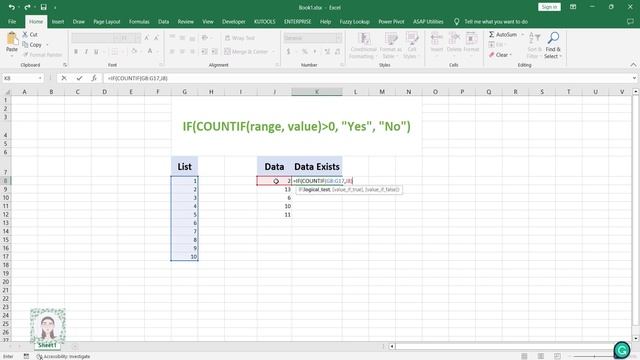Open the Developer tab
Viewport: 640px width, 360px height.
(233, 22)
